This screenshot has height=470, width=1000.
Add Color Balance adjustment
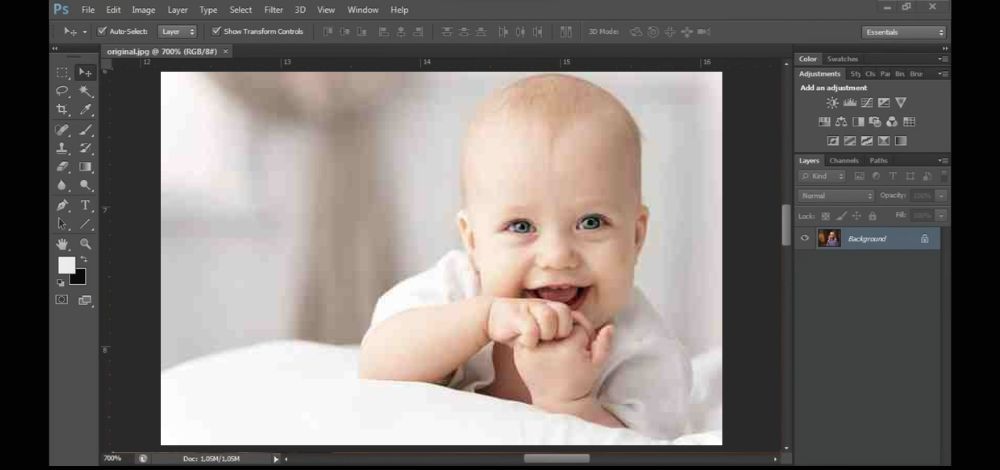[x=841, y=122]
